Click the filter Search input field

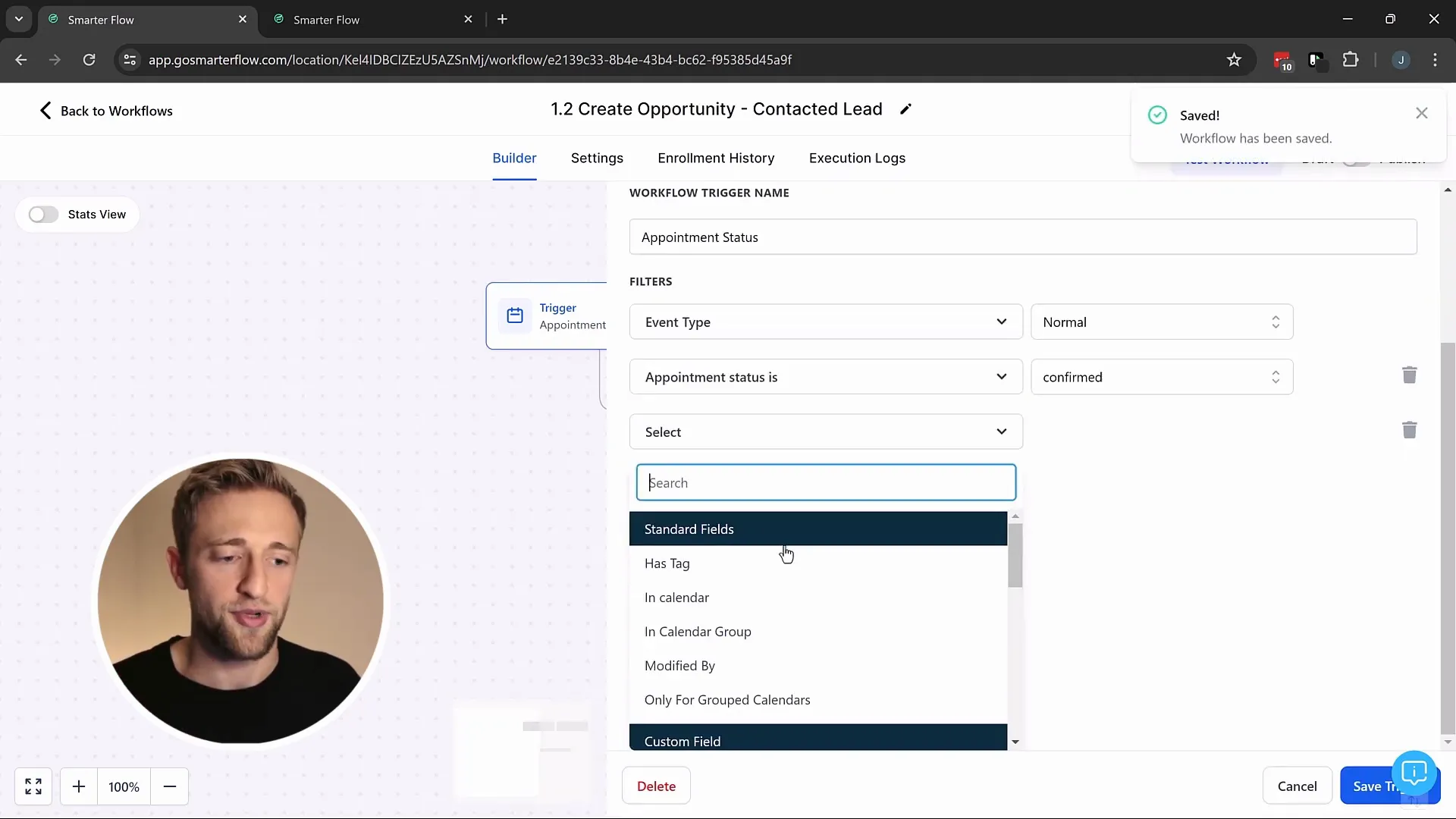pyautogui.click(x=826, y=482)
